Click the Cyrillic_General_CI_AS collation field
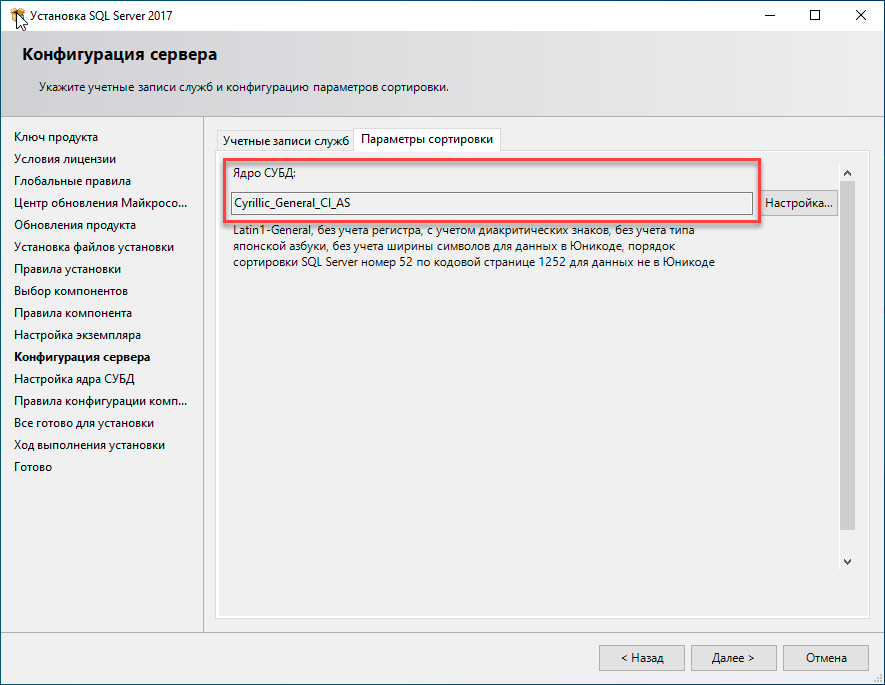Viewport: 885px width, 685px height. click(x=492, y=203)
